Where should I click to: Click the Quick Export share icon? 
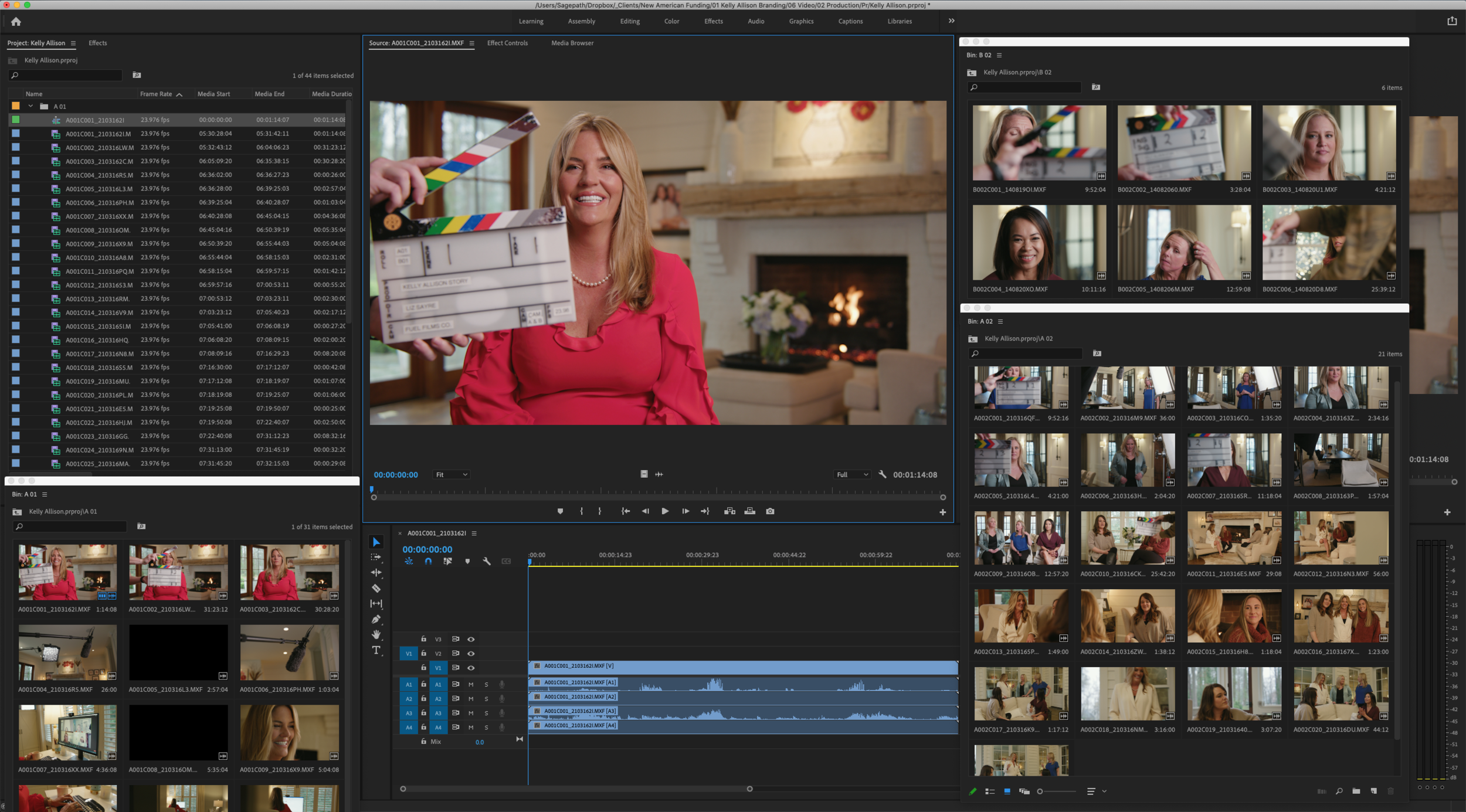(x=1452, y=21)
